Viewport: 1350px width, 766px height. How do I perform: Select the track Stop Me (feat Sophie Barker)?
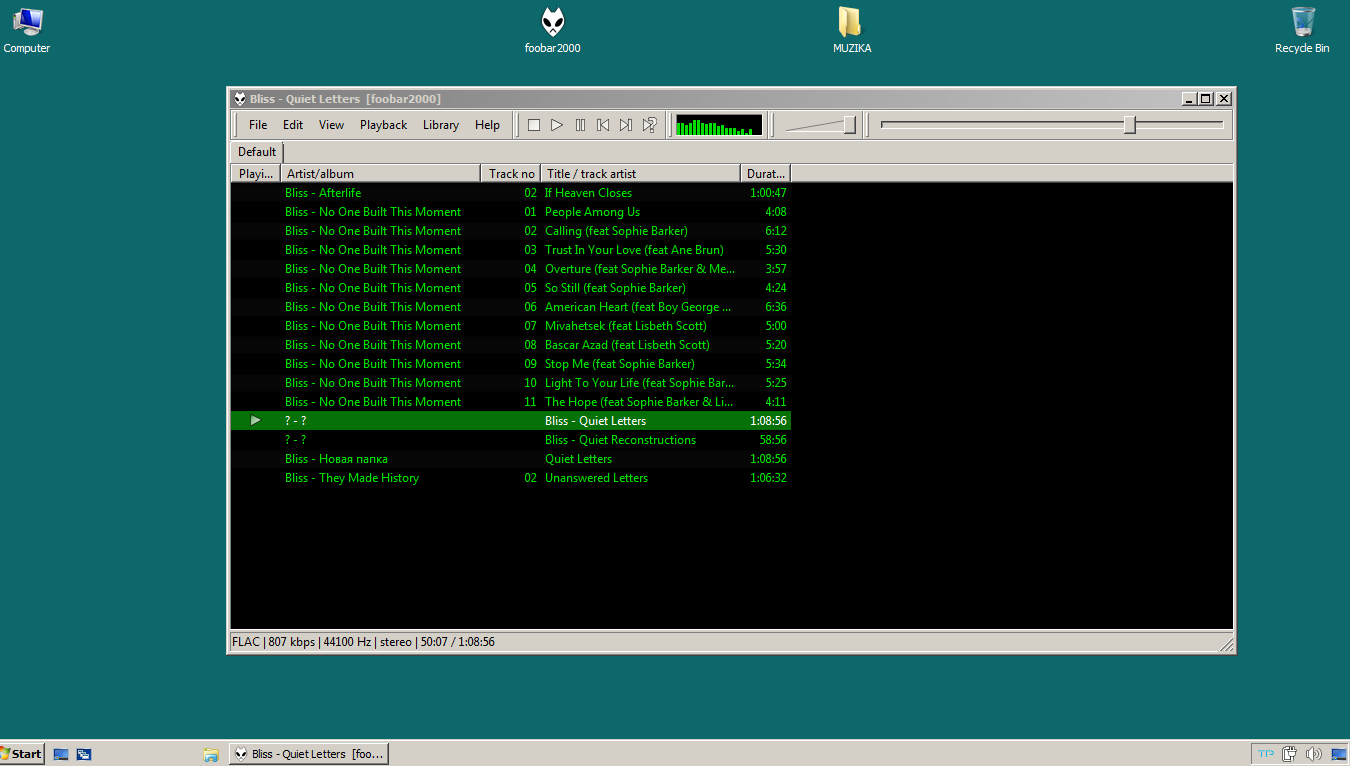pyautogui.click(x=511, y=364)
